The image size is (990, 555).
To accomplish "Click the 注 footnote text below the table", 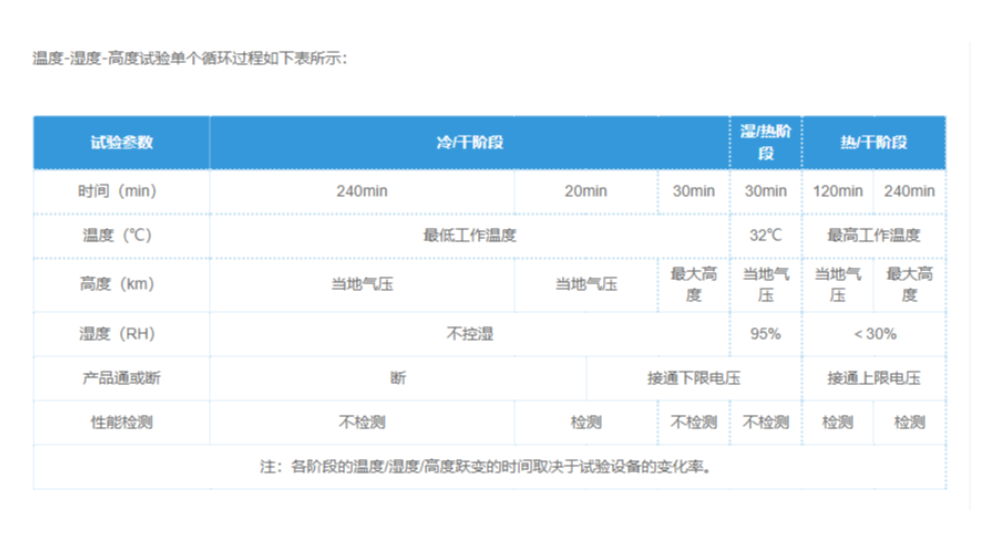I will coord(487,466).
